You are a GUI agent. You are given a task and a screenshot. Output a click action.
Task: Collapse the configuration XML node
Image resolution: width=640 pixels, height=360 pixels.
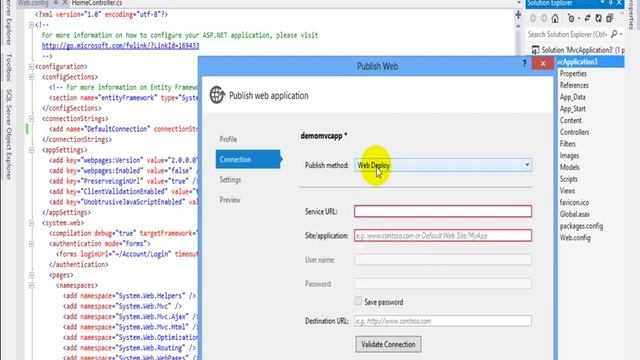31,67
